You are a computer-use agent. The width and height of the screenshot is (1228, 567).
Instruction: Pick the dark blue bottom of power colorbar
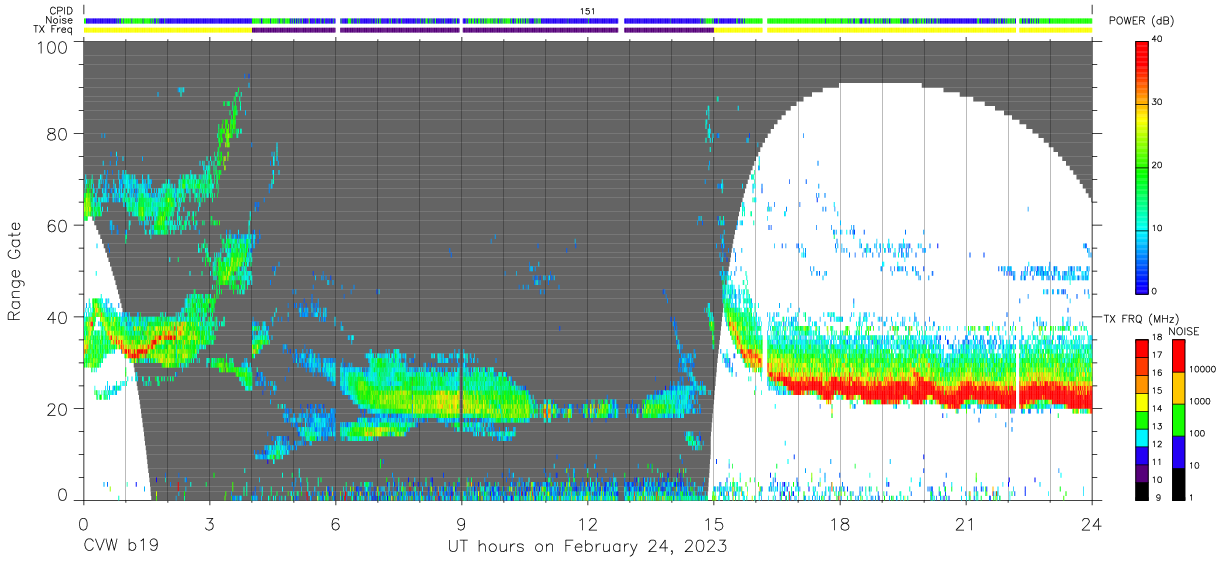(x=1140, y=285)
